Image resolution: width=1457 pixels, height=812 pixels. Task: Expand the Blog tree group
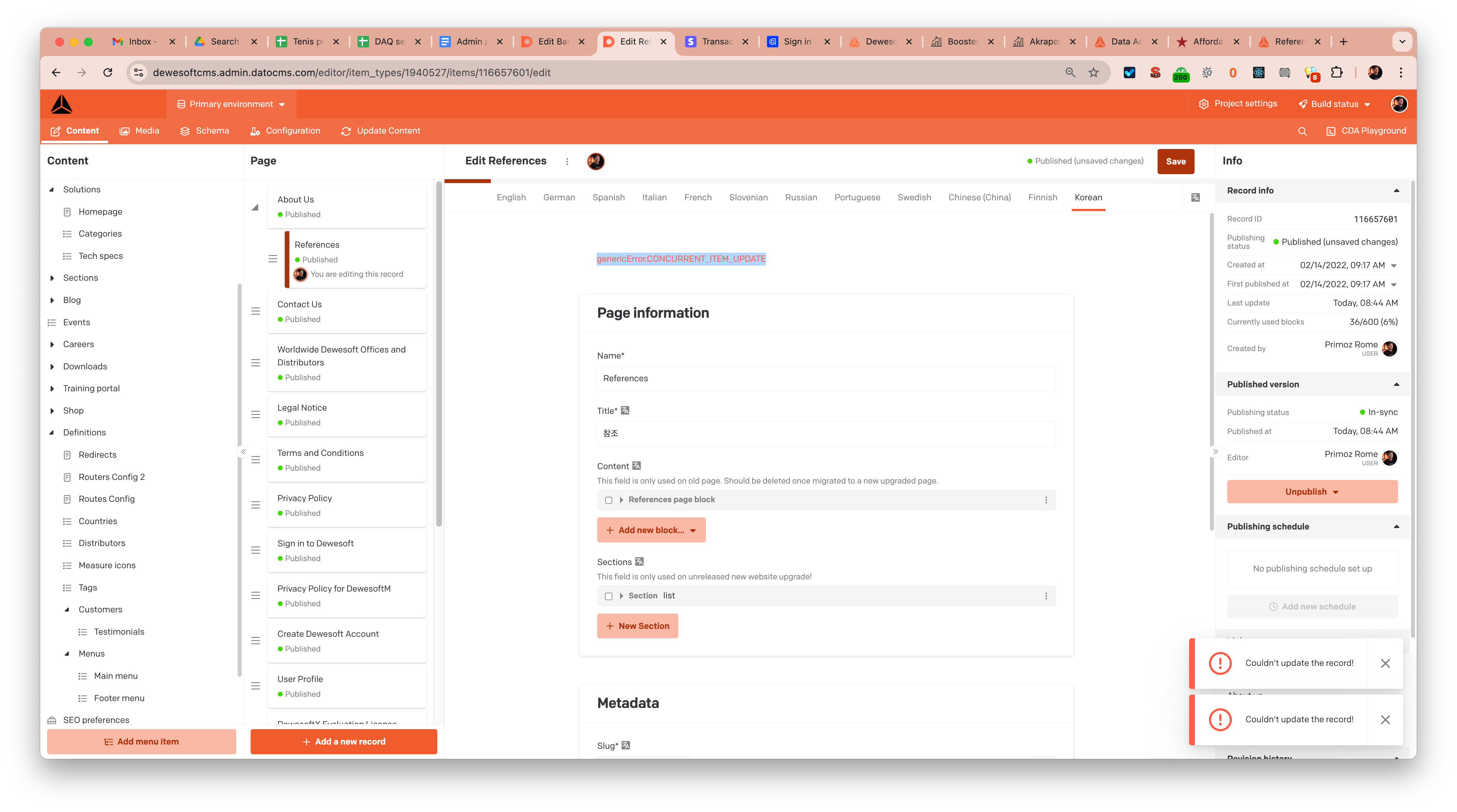click(x=51, y=300)
